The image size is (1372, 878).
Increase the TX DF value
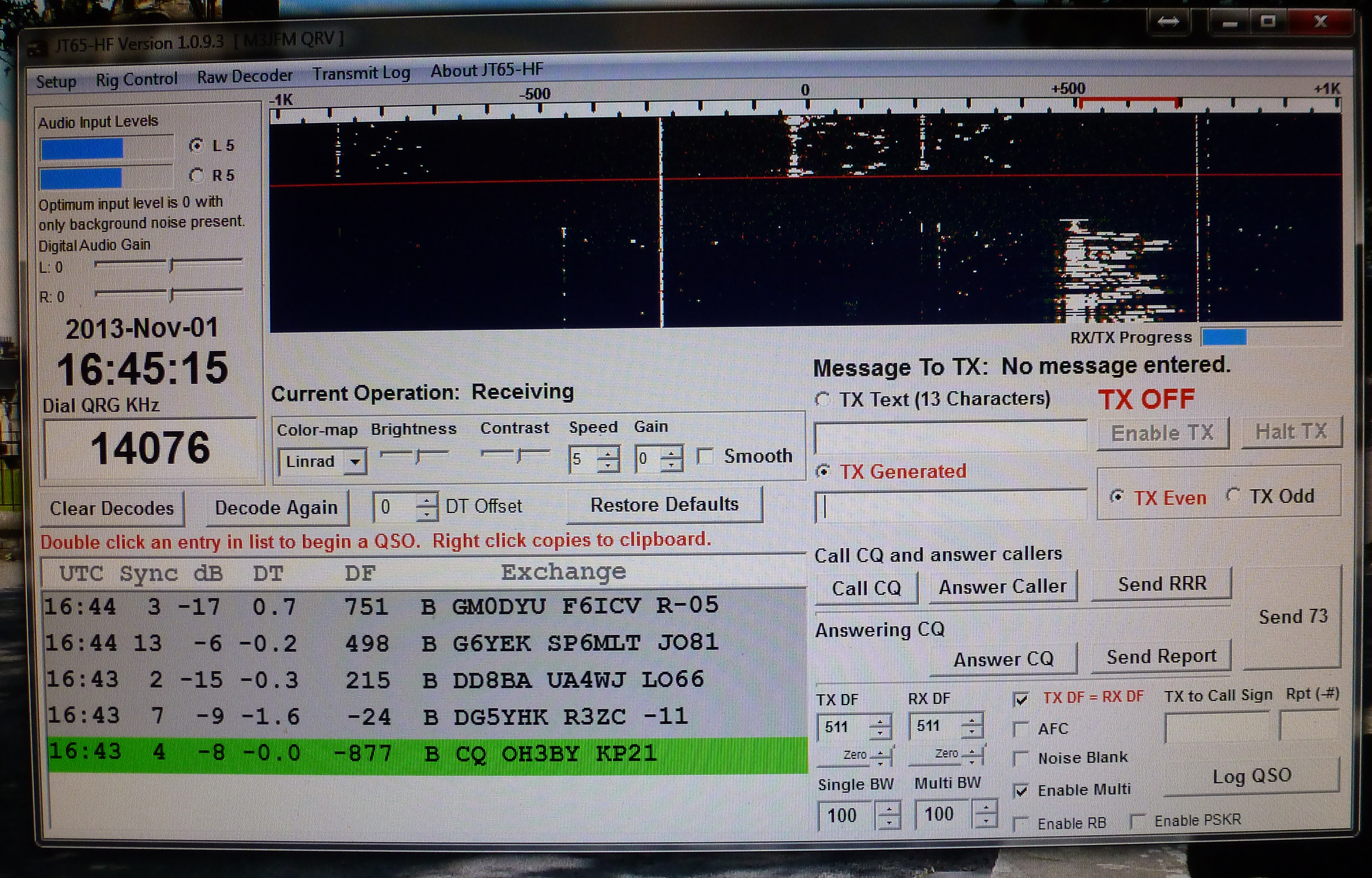[x=880, y=721]
